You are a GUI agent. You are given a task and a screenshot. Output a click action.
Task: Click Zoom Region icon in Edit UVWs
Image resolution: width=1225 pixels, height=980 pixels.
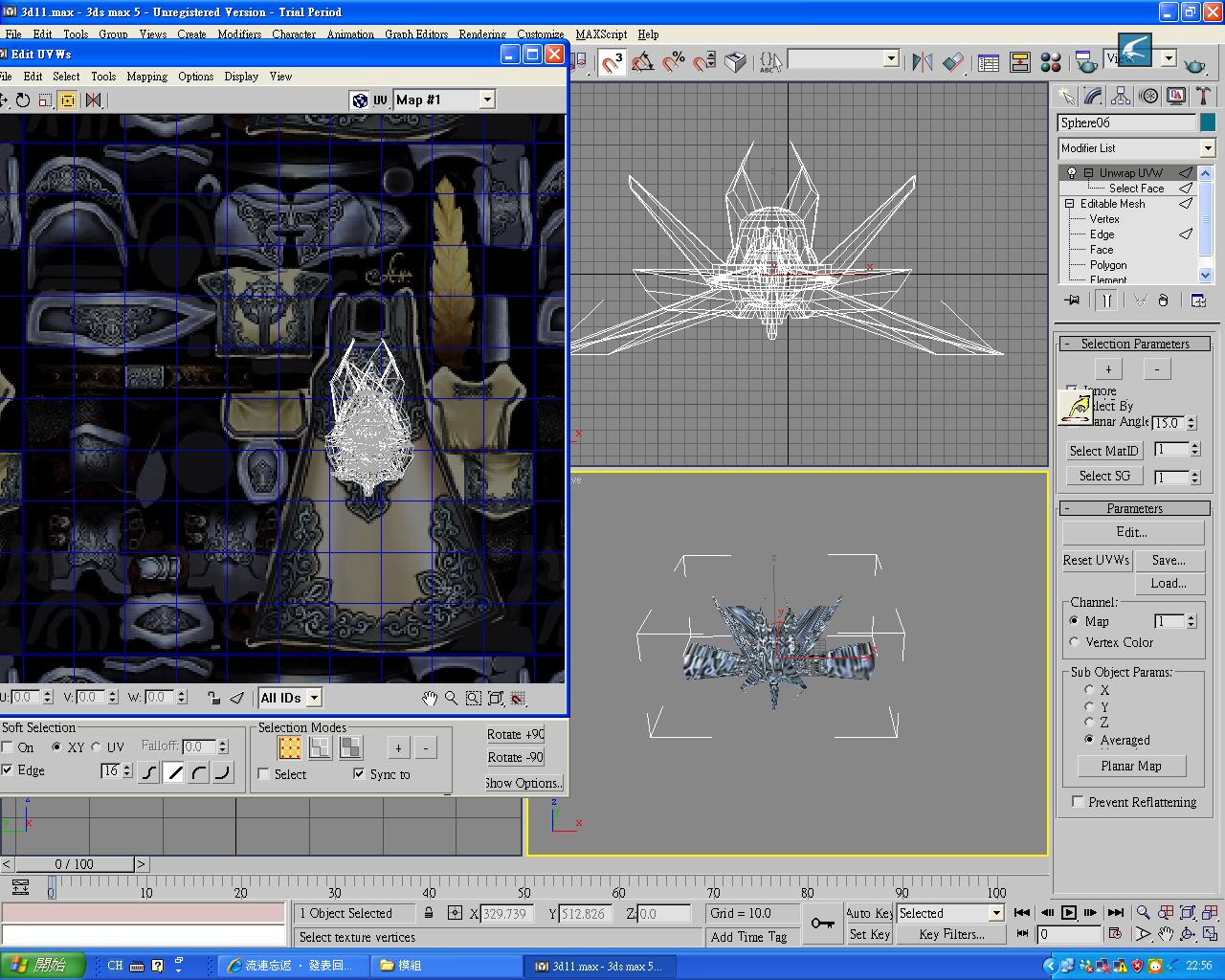pyautogui.click(x=474, y=698)
